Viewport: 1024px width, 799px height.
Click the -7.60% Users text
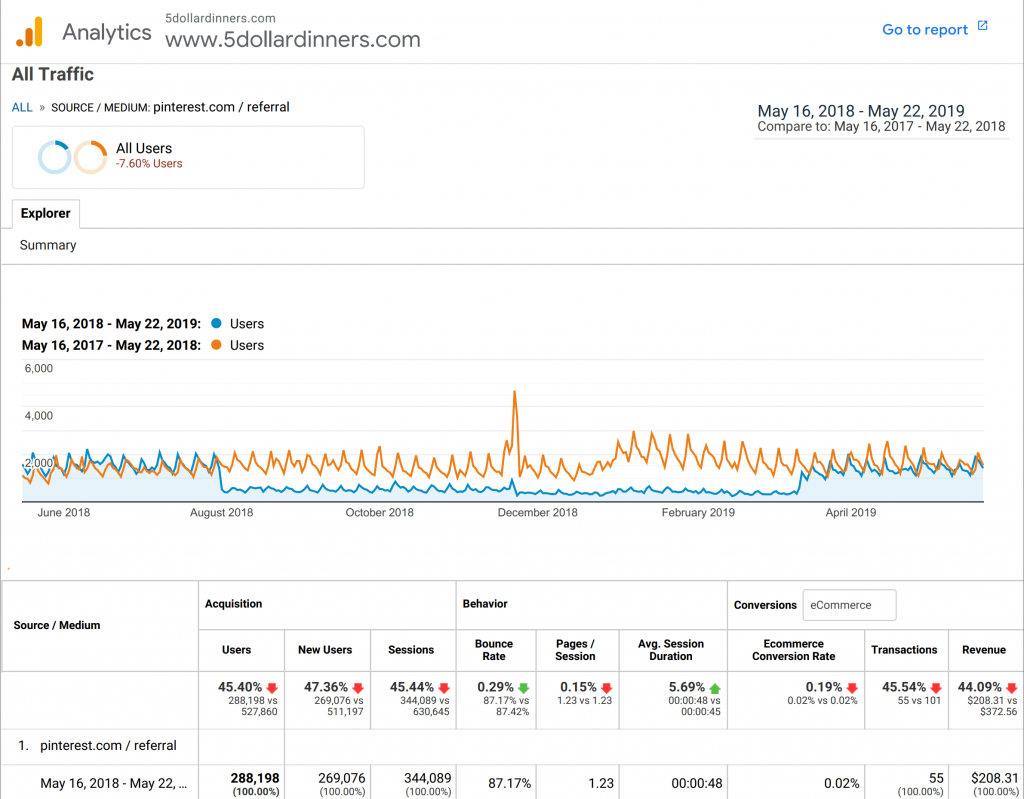click(149, 164)
